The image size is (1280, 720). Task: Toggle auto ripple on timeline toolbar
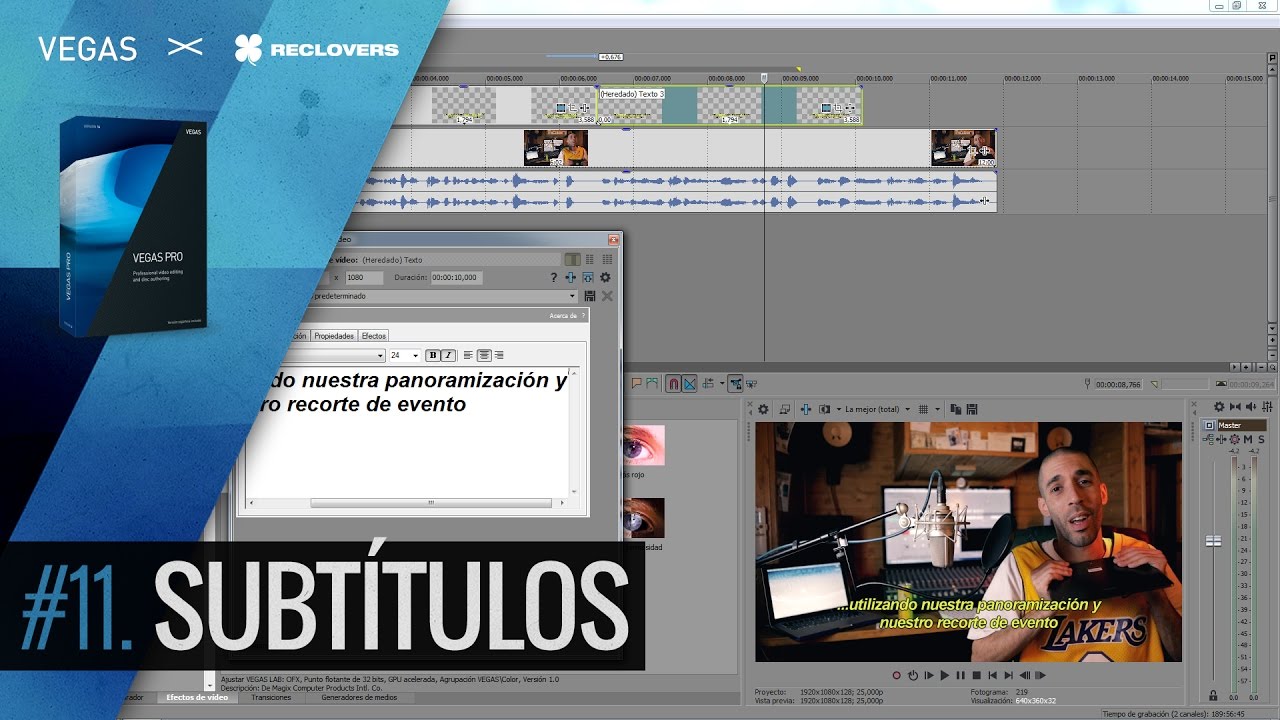(x=708, y=383)
